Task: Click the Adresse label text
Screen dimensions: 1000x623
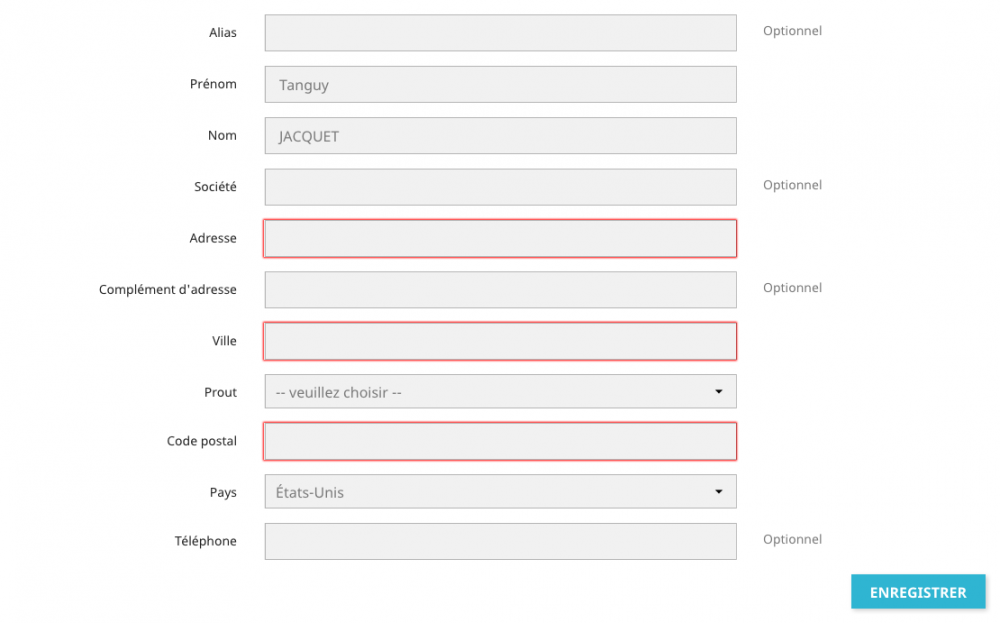Action: tap(213, 239)
